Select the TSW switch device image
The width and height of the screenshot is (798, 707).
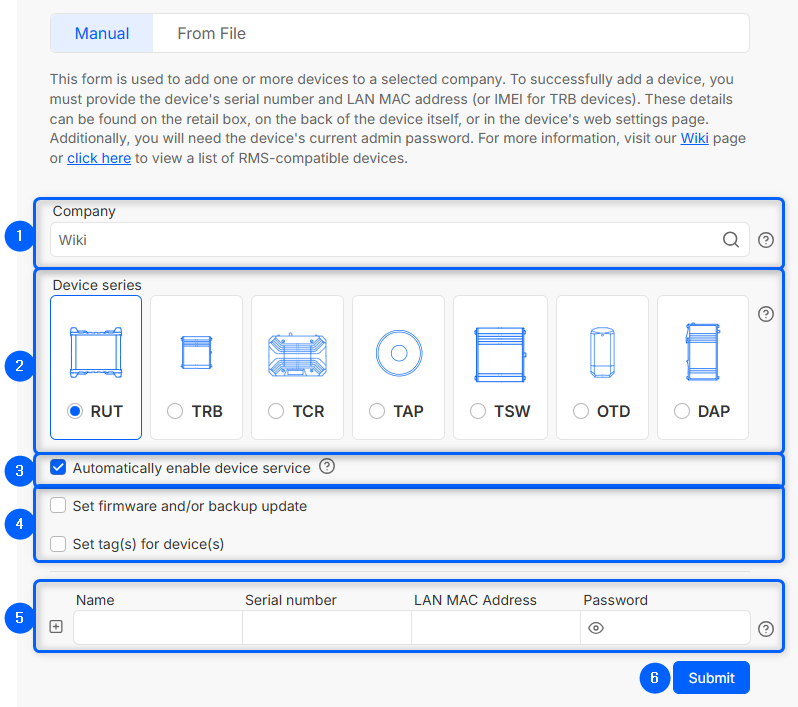499,352
